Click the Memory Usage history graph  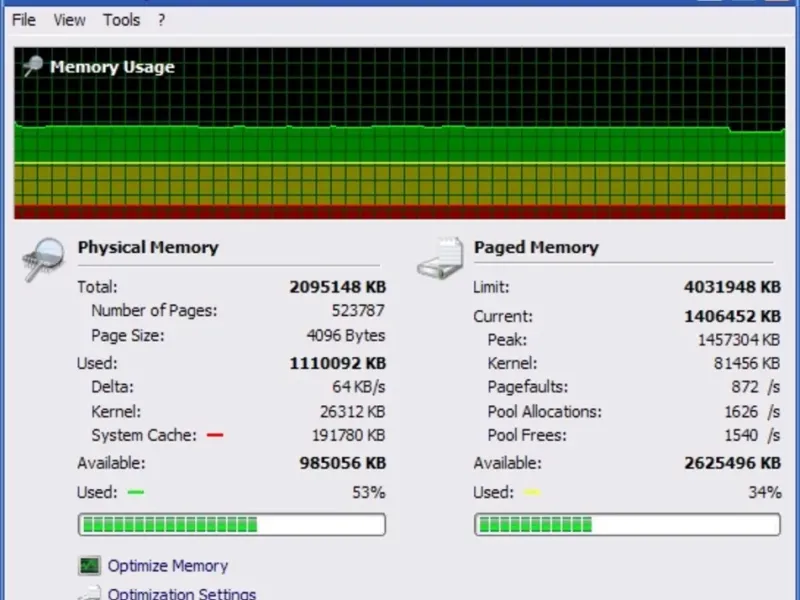[399, 133]
